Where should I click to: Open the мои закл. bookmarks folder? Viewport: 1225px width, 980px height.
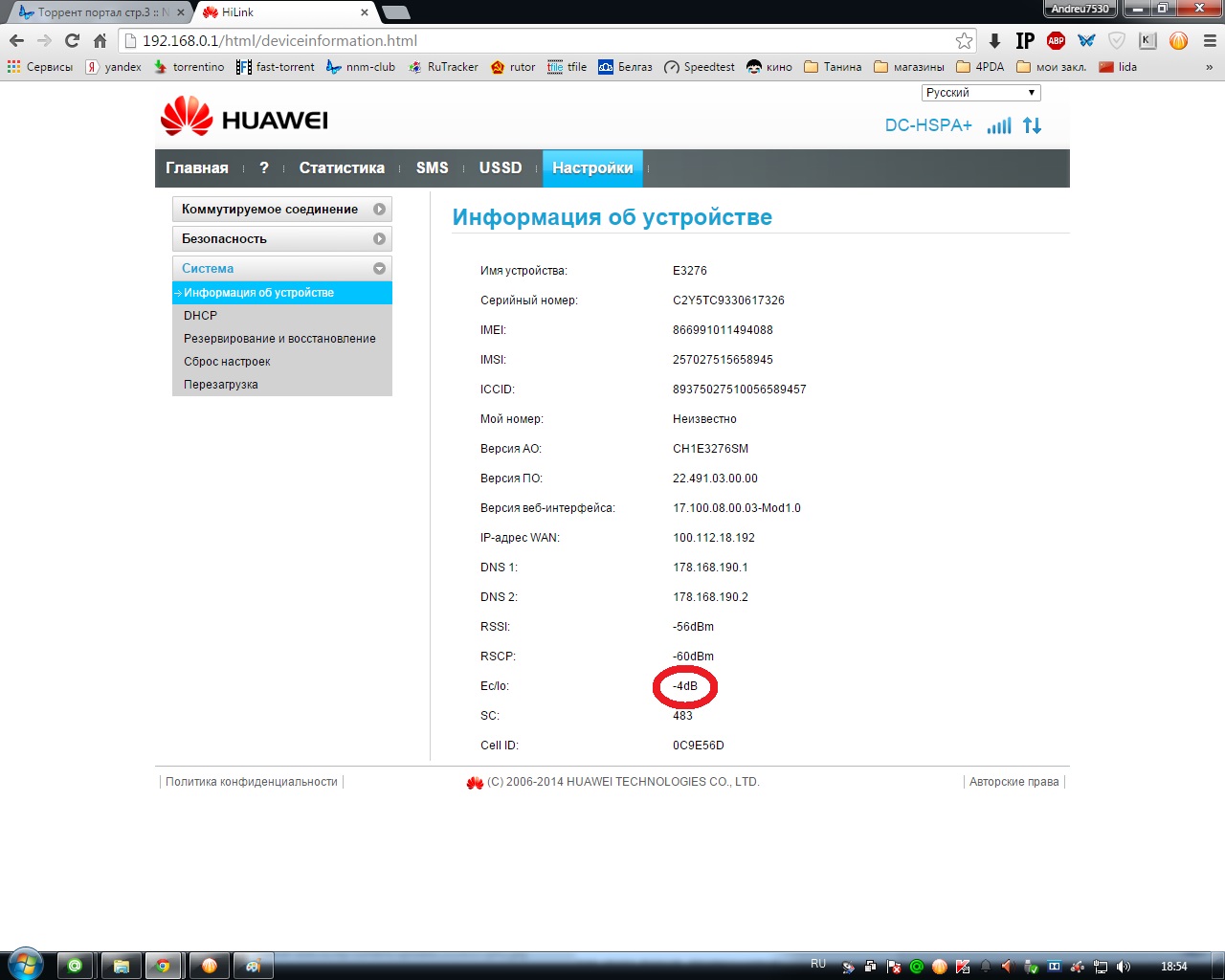click(1052, 67)
